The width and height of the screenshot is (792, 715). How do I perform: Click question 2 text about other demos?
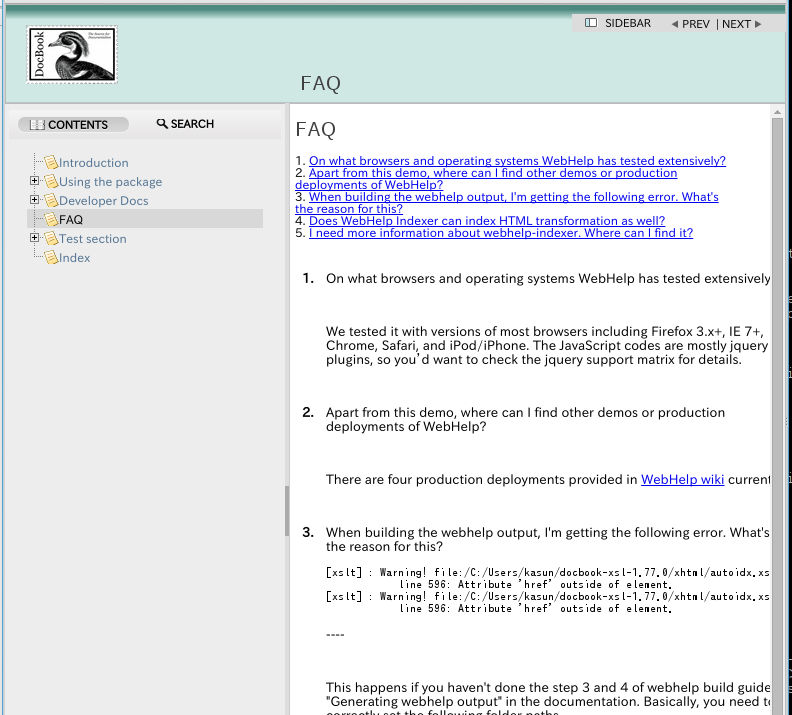[525, 419]
